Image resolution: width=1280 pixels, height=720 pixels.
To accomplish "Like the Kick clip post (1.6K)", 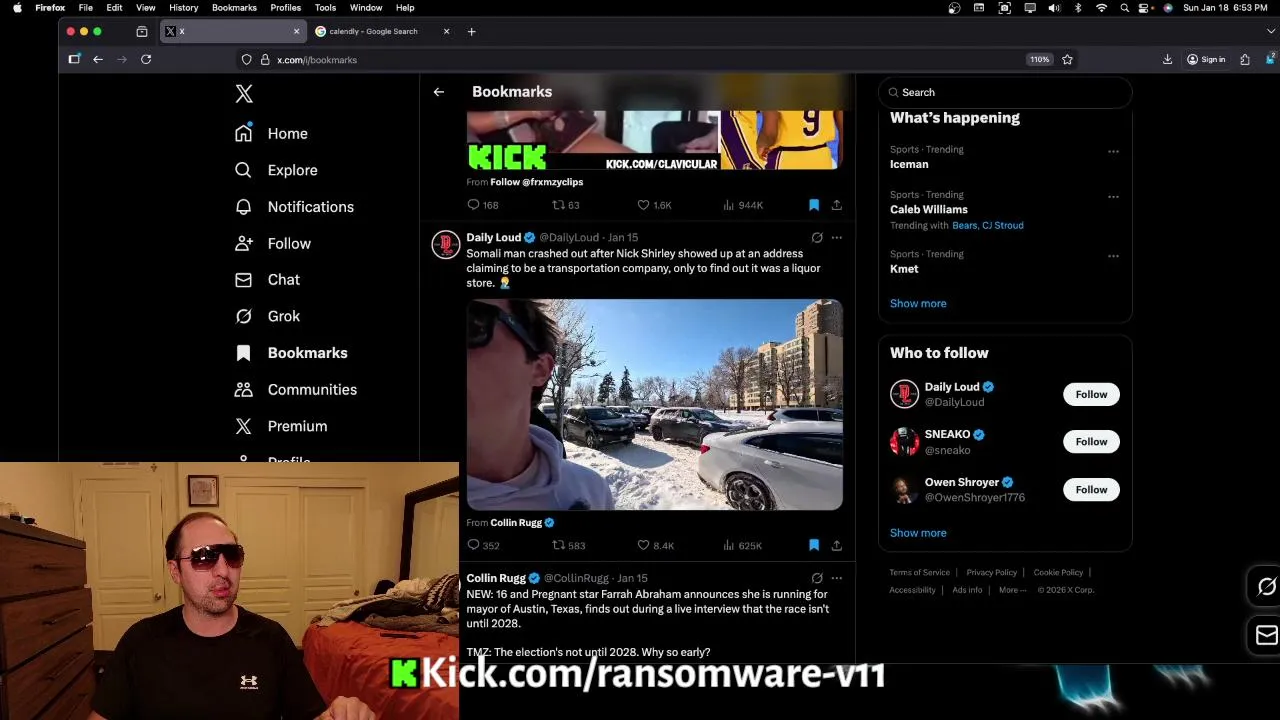I will coord(655,205).
